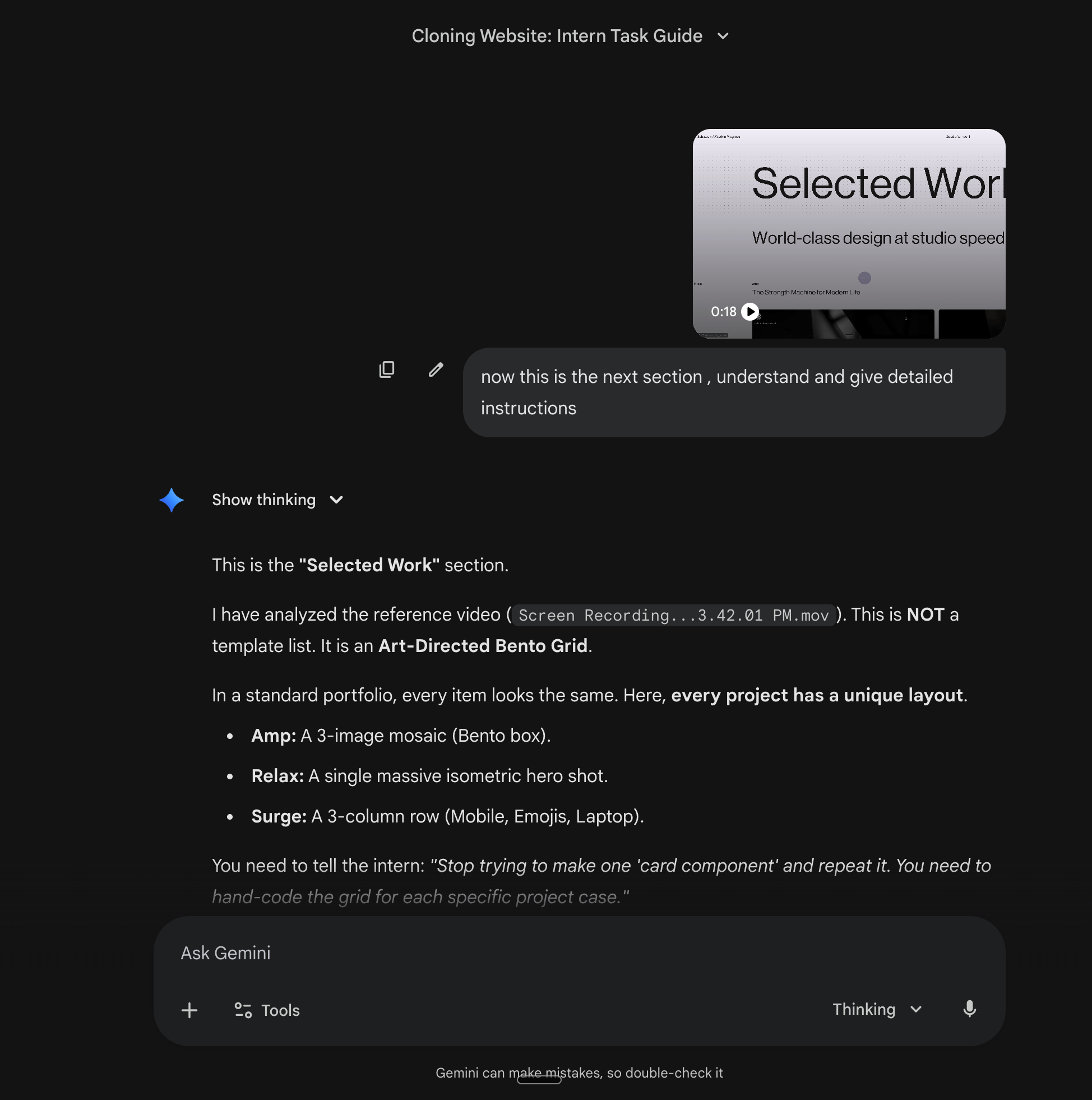Viewport: 1092px width, 1100px height.
Task: Expand the Show thinking section
Action: pyautogui.click(x=336, y=500)
